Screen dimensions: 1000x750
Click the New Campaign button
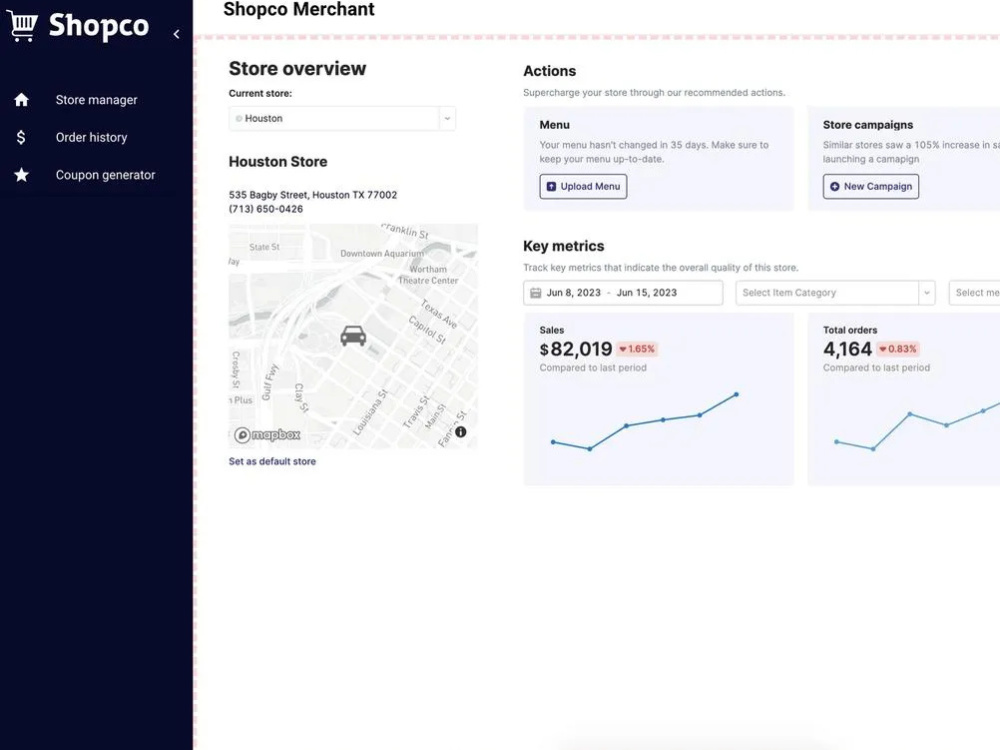coord(871,186)
